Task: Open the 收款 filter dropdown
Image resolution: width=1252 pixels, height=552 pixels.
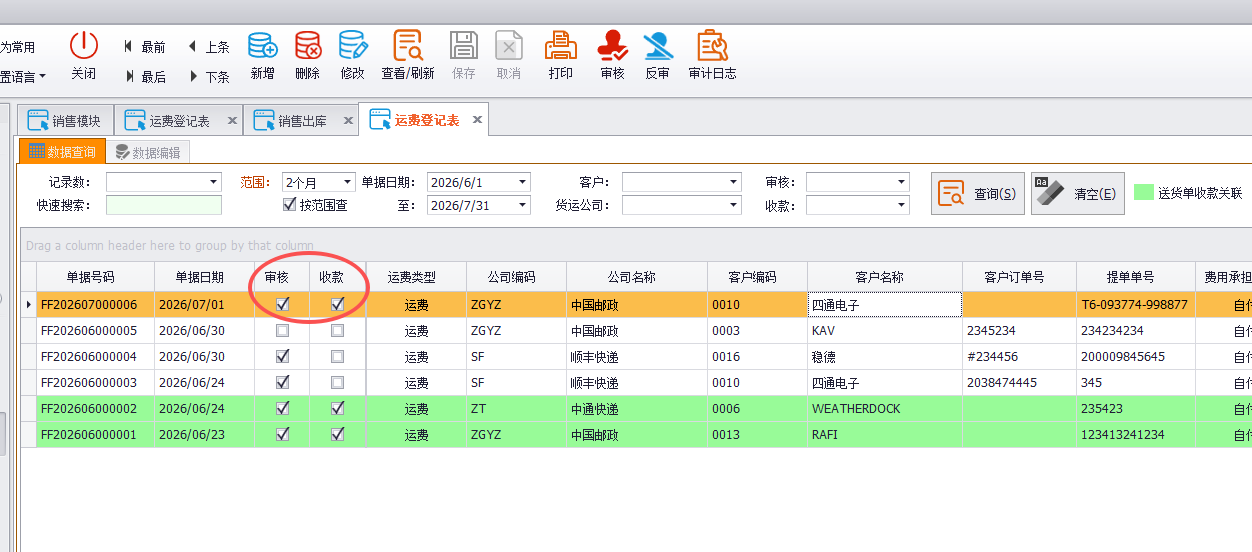Action: [x=902, y=205]
